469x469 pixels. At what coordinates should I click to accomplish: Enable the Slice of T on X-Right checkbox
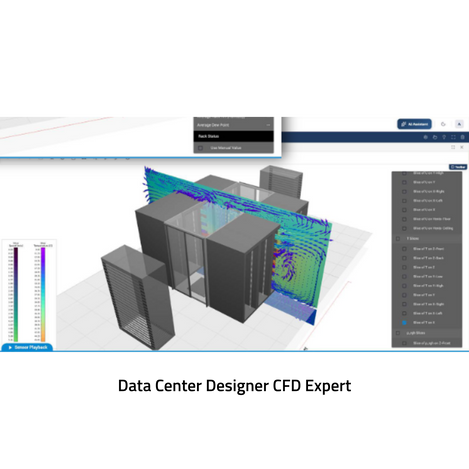click(x=404, y=304)
